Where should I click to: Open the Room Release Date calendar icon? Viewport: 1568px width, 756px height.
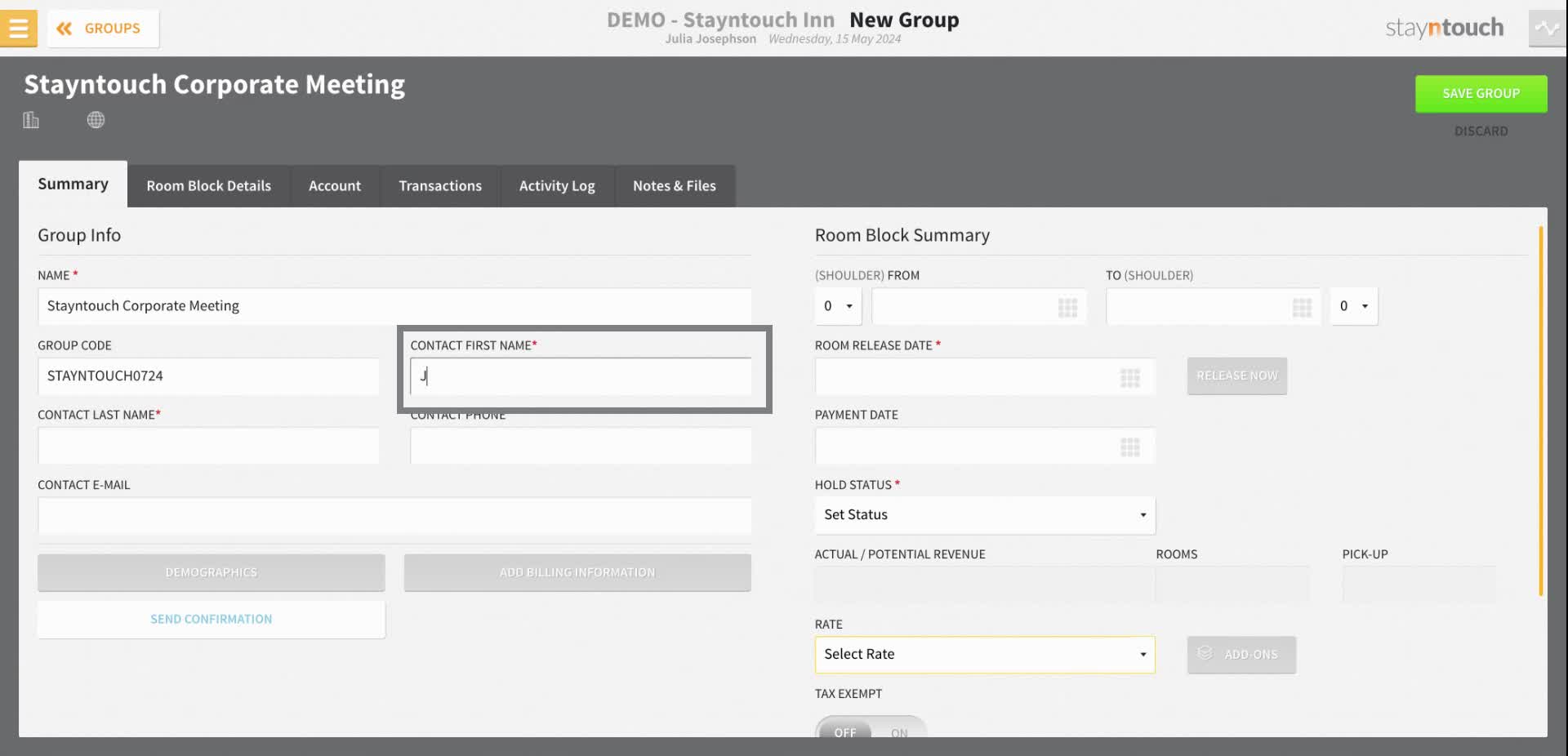(x=1130, y=377)
